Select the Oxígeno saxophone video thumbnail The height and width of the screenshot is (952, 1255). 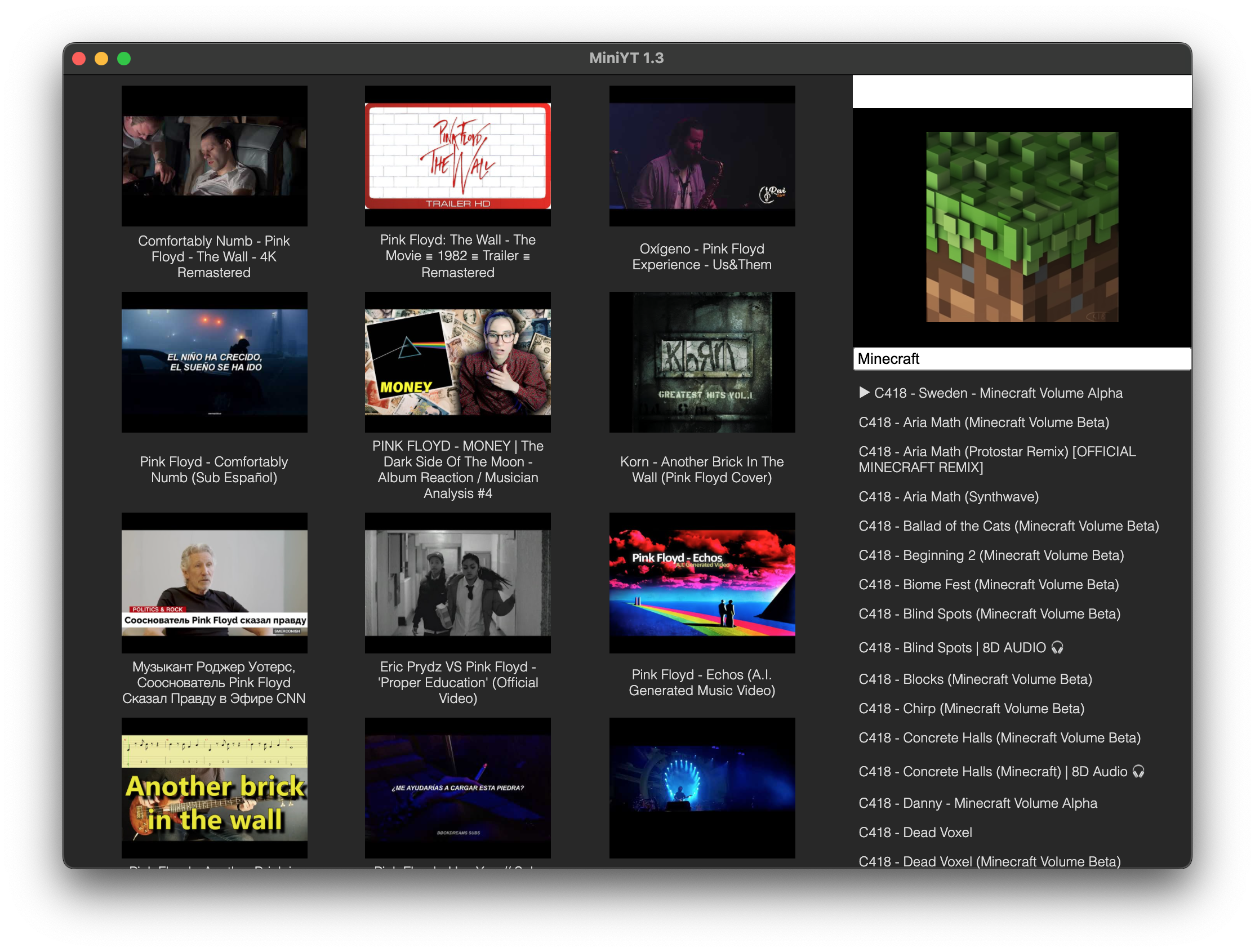coord(702,156)
